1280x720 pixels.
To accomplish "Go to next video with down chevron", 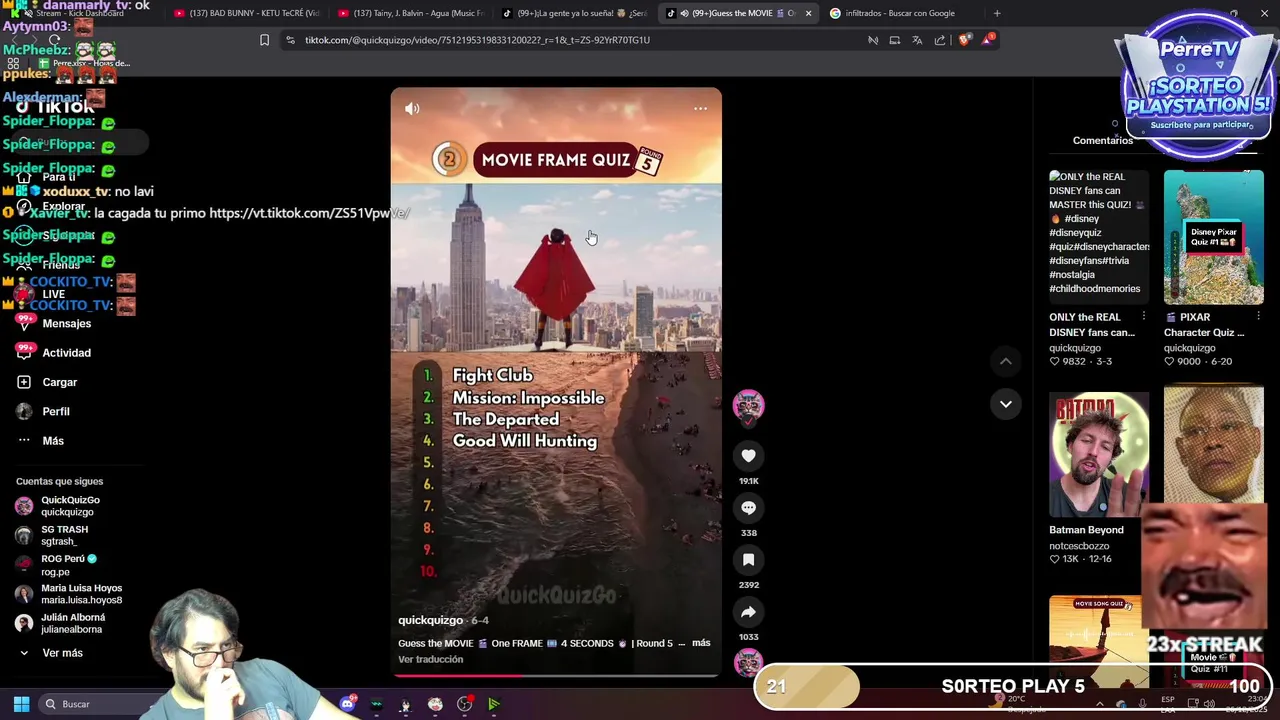I will [1006, 404].
